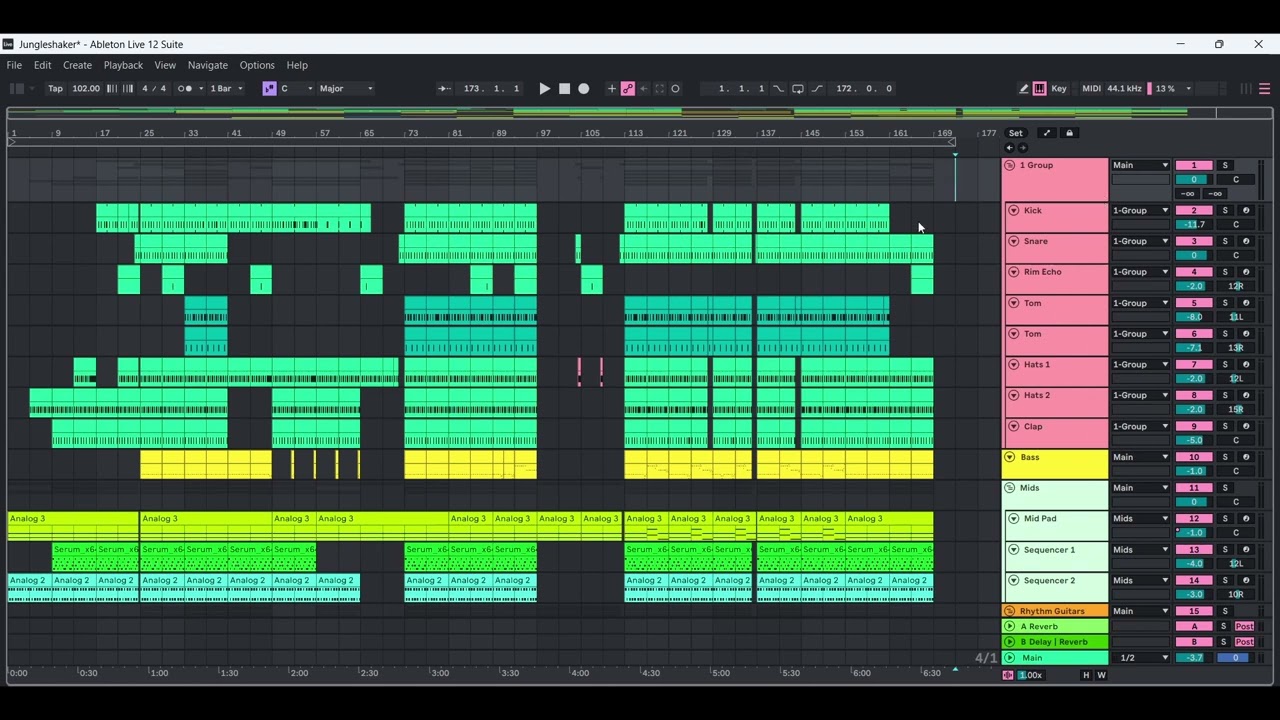Enable the Punch-In switch

778,88
